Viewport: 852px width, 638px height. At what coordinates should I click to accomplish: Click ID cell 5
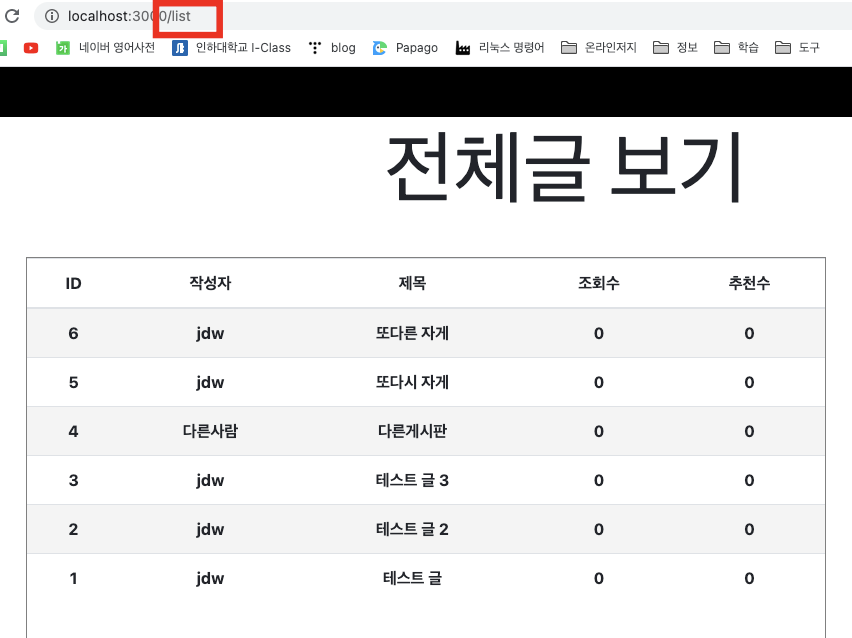click(73, 382)
